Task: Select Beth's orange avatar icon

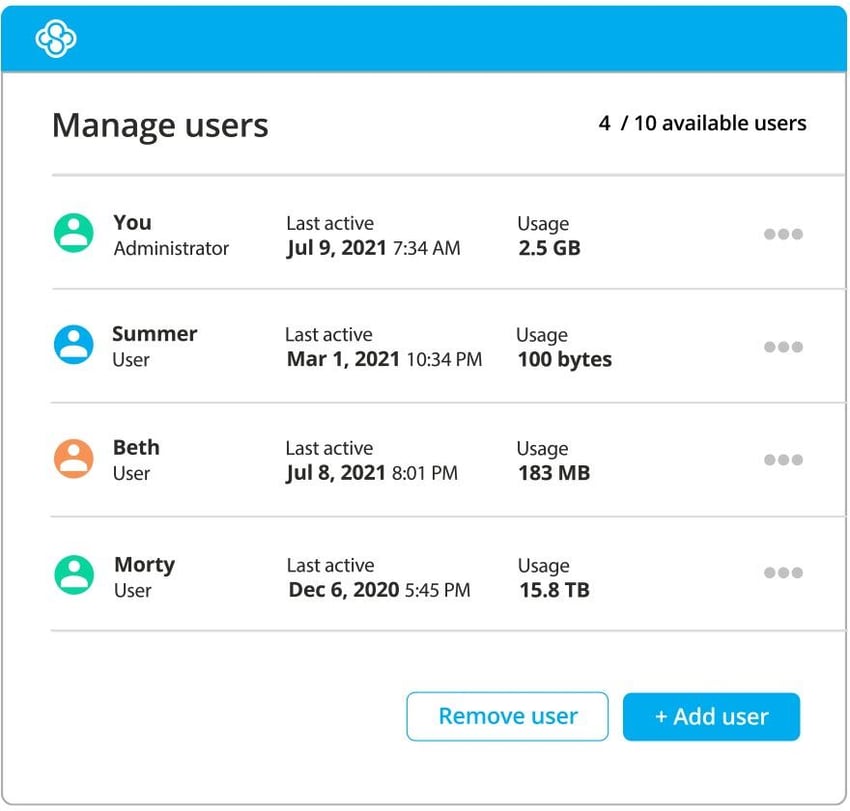Action: point(74,459)
